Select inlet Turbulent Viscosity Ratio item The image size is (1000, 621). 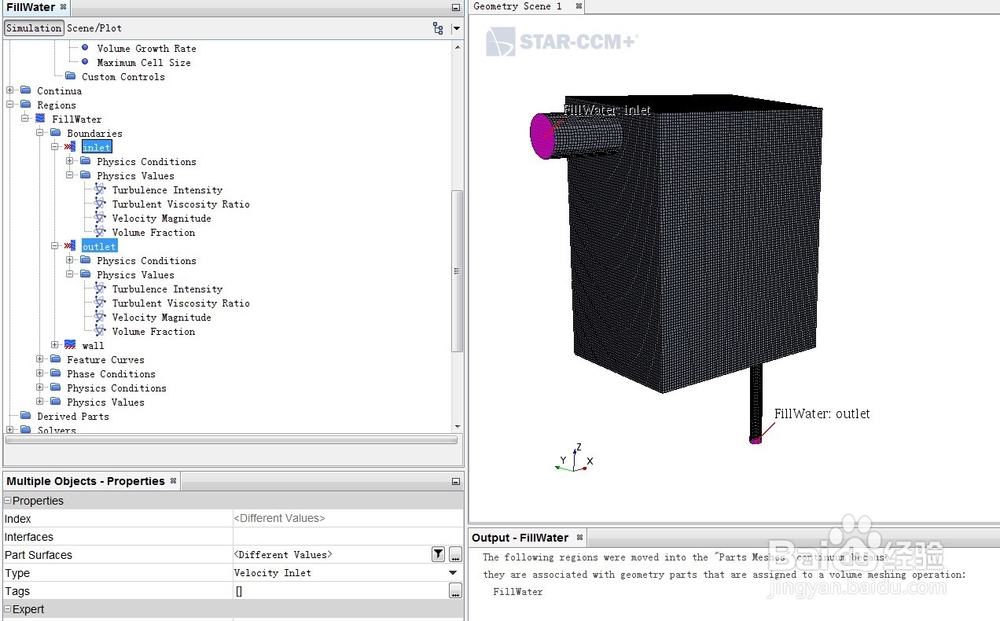[x=180, y=204]
